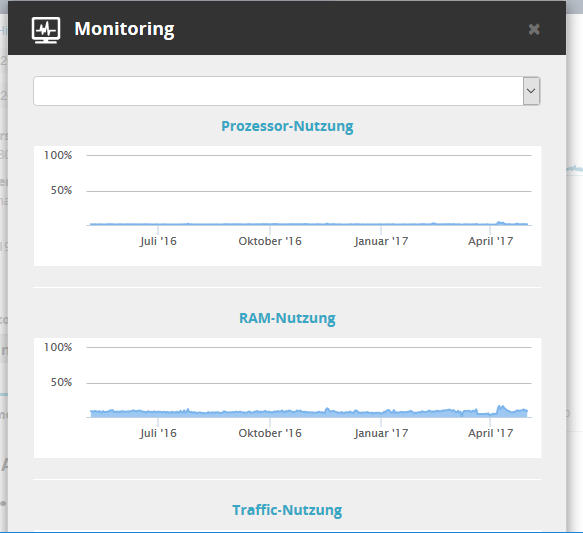The image size is (583, 533).
Task: Click the 50% gridline label of RAM chart
Action: tap(61, 382)
